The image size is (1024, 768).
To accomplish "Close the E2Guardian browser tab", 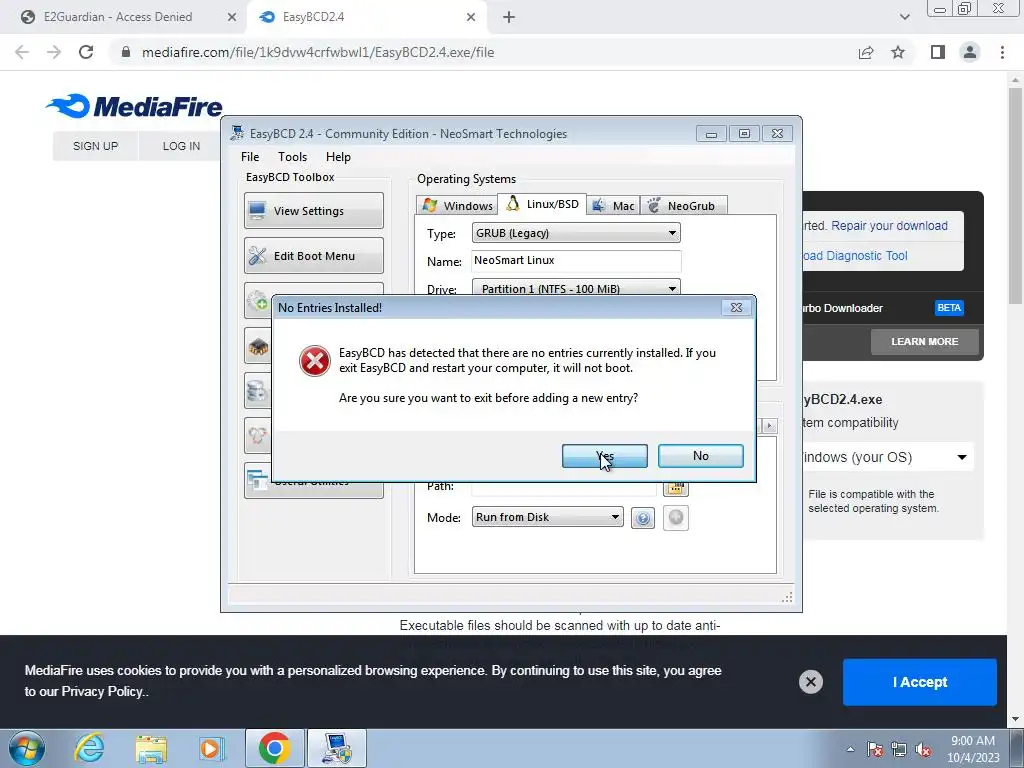I will (232, 18).
